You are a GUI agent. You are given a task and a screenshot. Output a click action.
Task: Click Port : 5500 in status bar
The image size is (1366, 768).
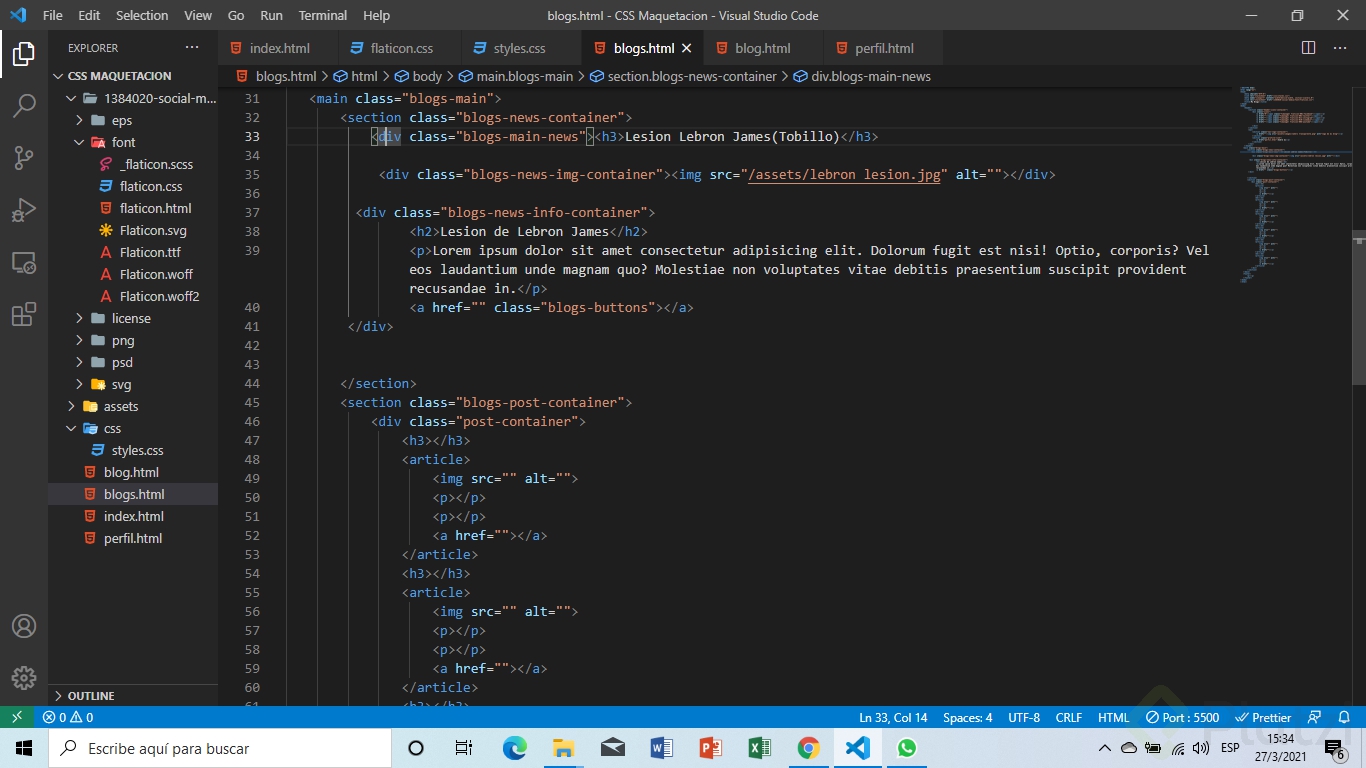coord(1183,717)
